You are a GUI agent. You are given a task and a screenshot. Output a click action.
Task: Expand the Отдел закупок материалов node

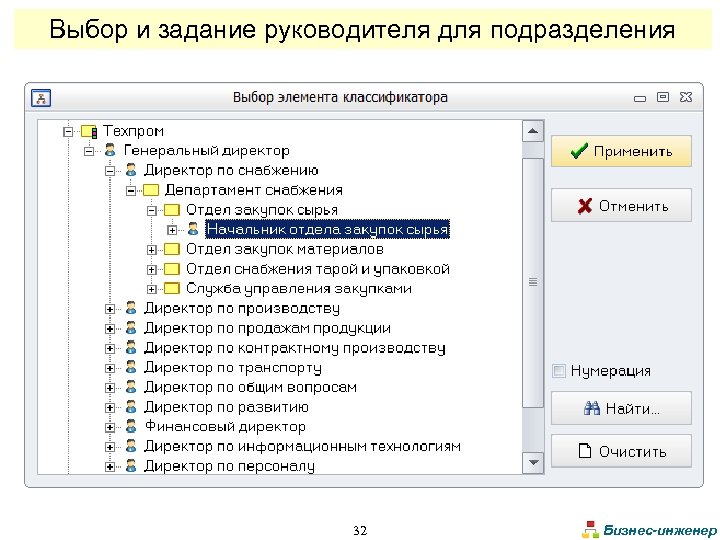152,250
